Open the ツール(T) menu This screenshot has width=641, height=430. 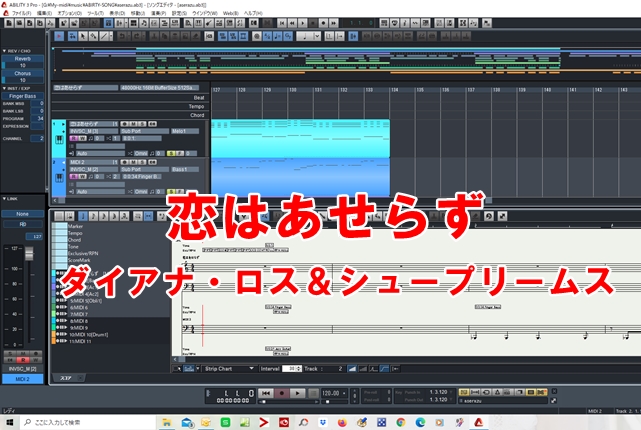95,13
